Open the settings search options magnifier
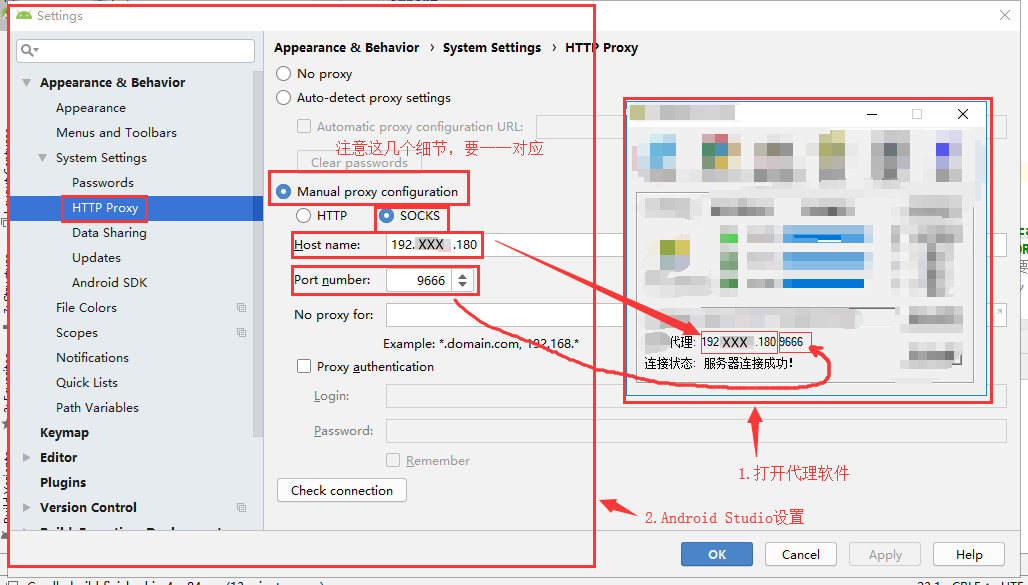1028x585 pixels. 29,50
